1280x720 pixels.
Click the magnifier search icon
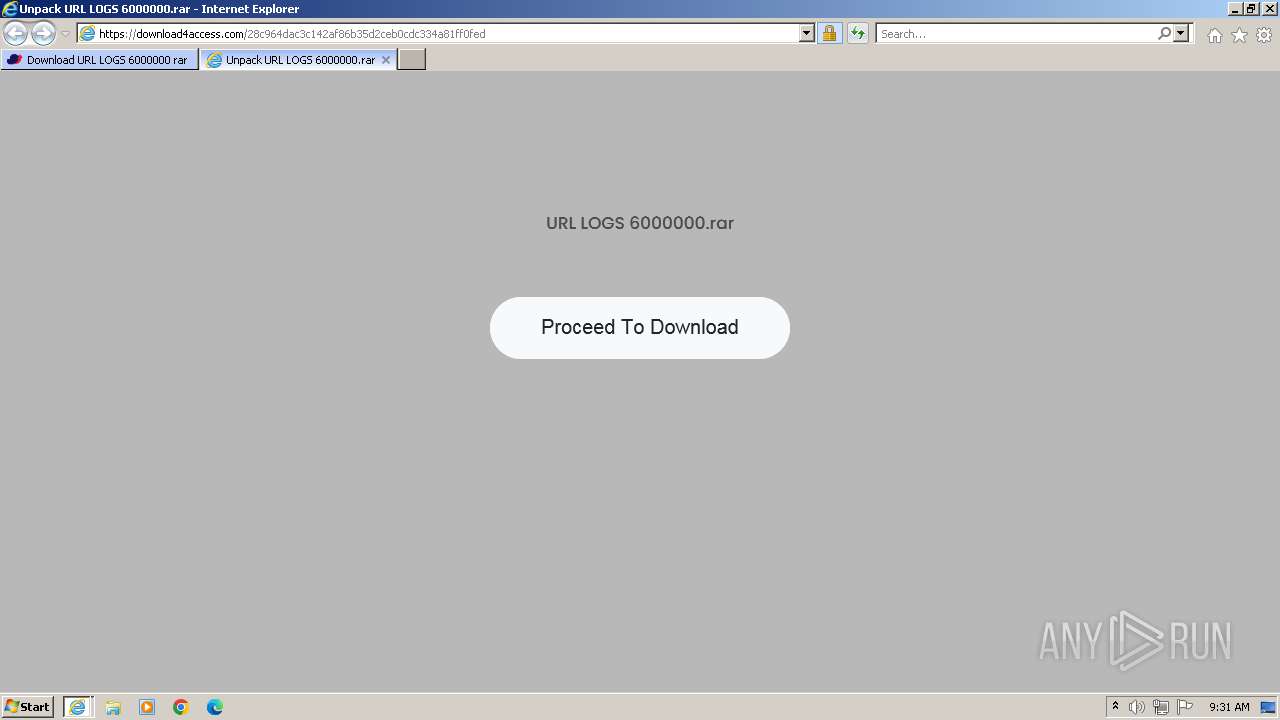pos(1164,33)
